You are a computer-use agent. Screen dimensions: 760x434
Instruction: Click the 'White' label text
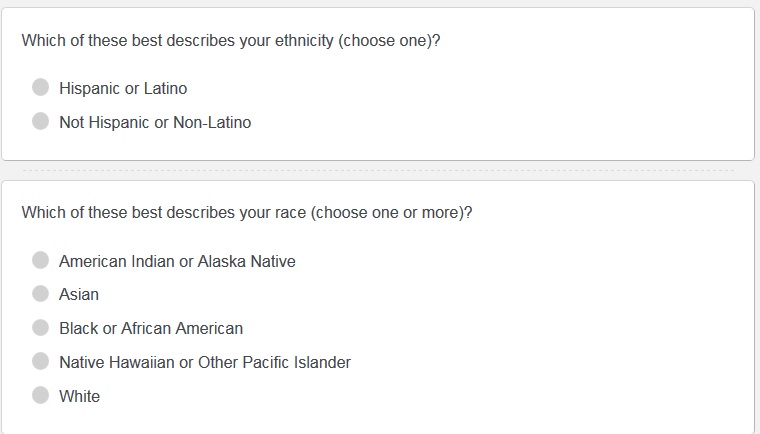point(80,396)
